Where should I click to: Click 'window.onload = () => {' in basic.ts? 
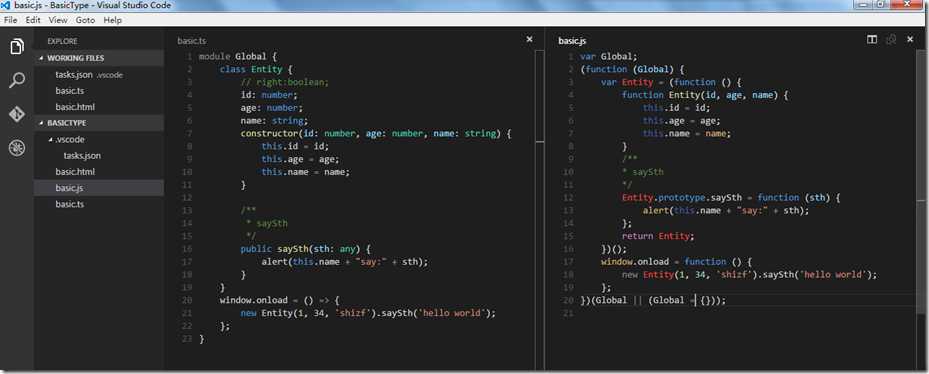click(x=279, y=300)
